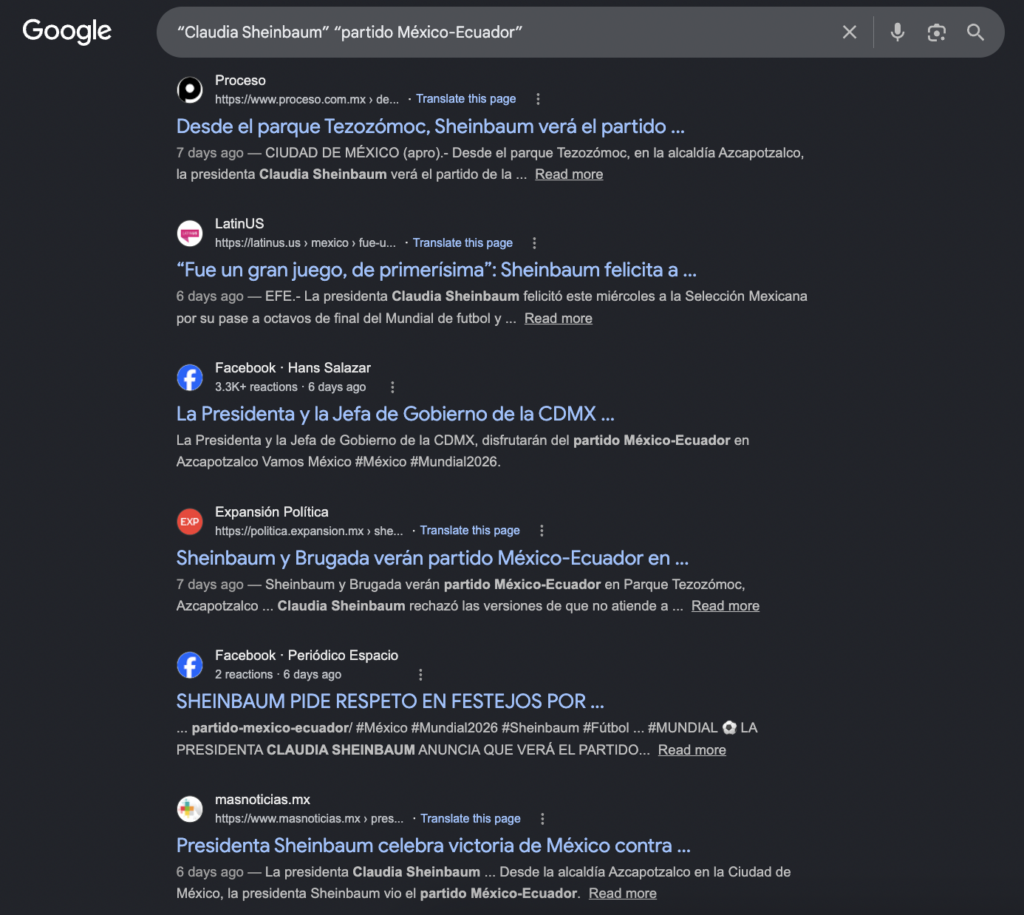Click Read more on Expansión Política snippet
The width and height of the screenshot is (1024, 915).
[x=726, y=606]
